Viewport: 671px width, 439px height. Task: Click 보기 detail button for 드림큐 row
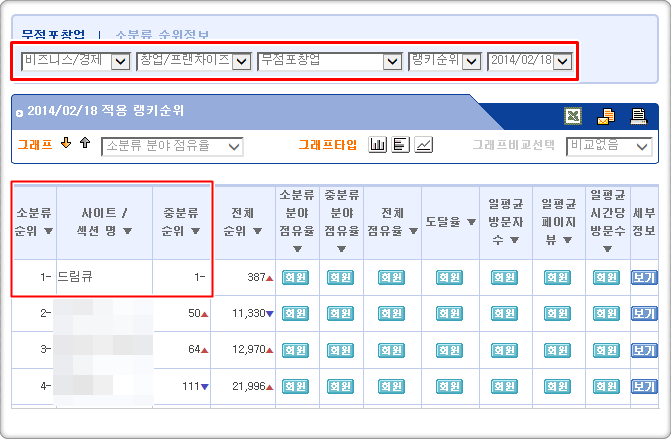pyautogui.click(x=644, y=278)
